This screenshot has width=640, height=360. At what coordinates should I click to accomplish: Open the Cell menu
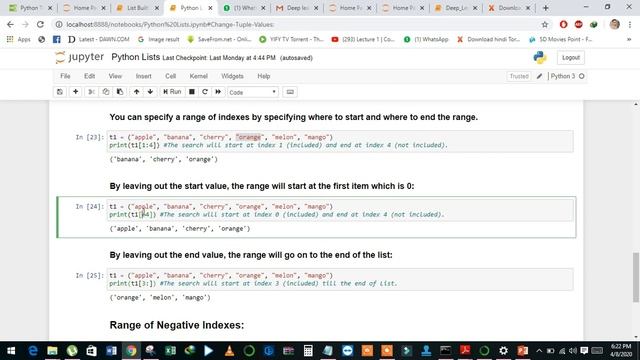point(170,76)
